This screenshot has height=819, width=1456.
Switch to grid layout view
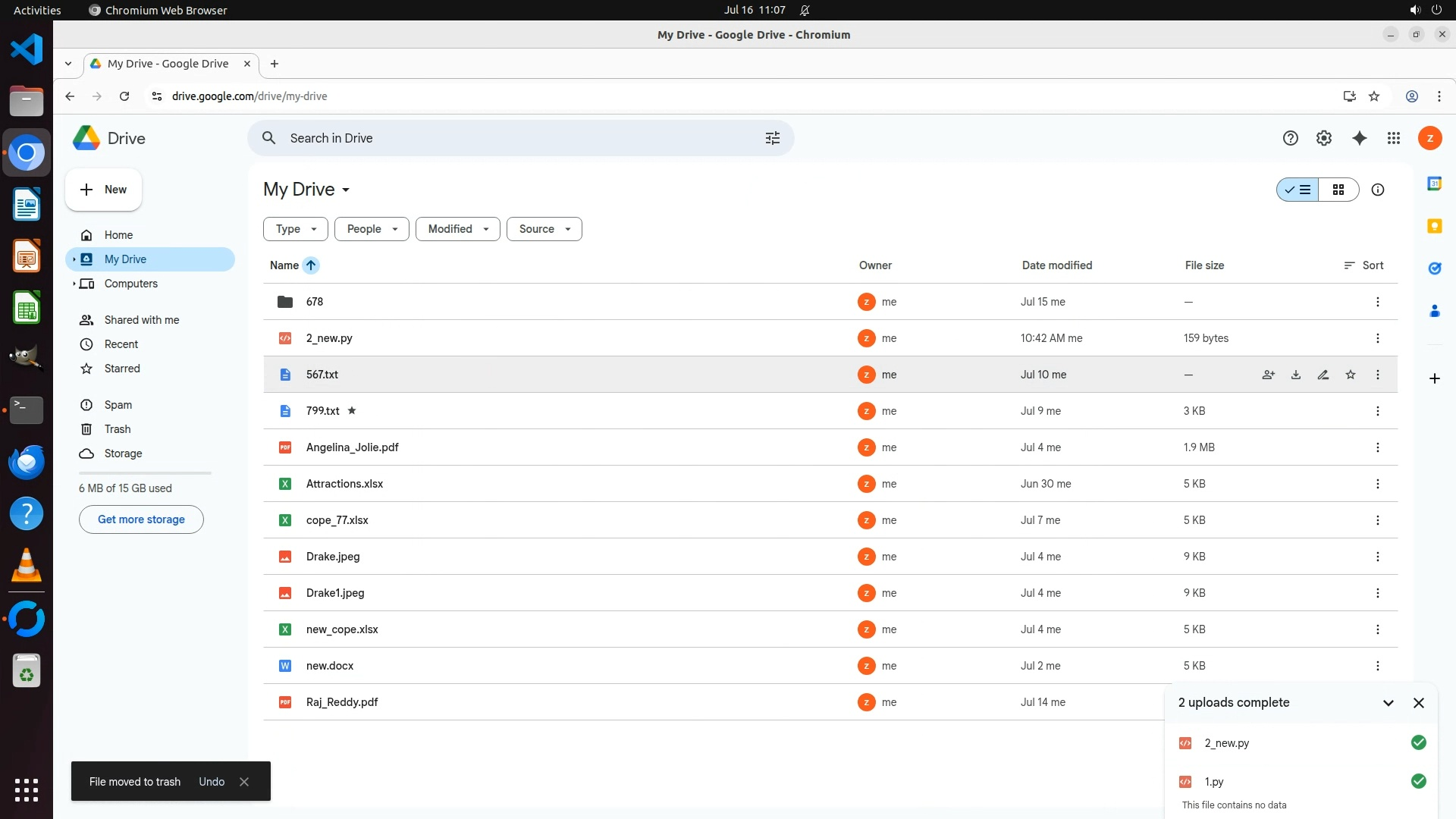coord(1338,190)
